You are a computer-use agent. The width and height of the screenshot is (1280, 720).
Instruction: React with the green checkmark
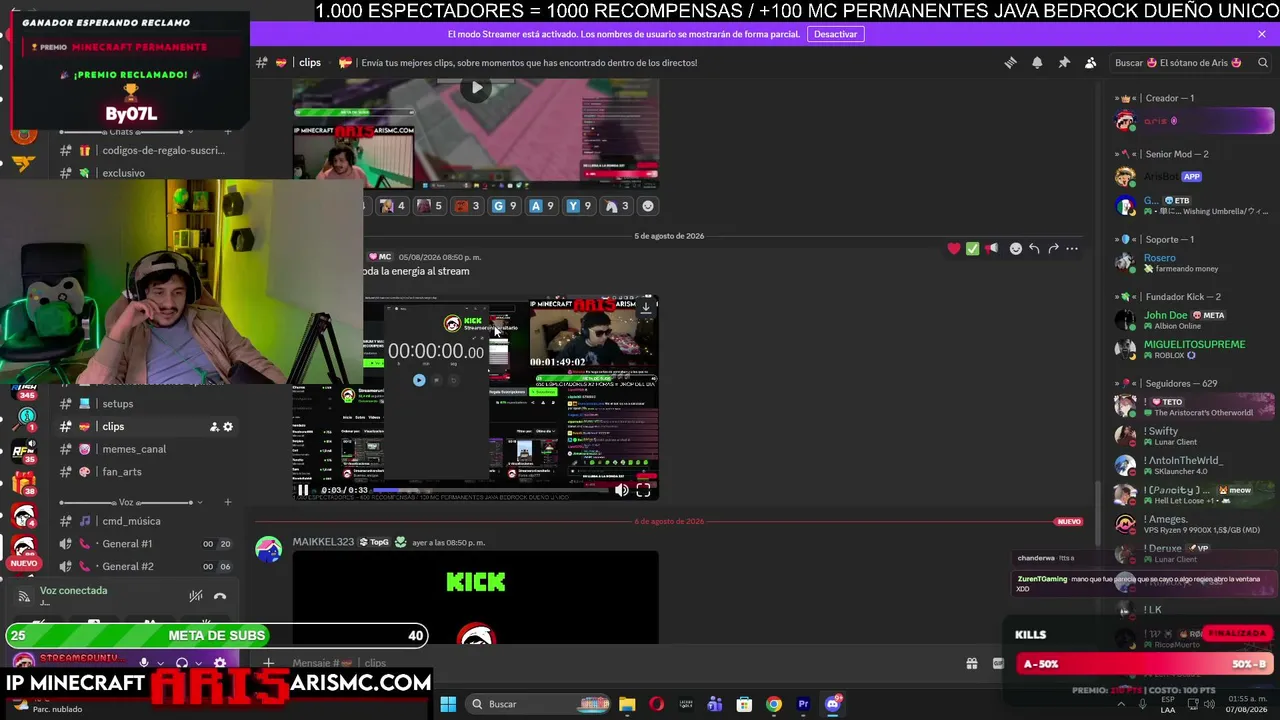972,248
